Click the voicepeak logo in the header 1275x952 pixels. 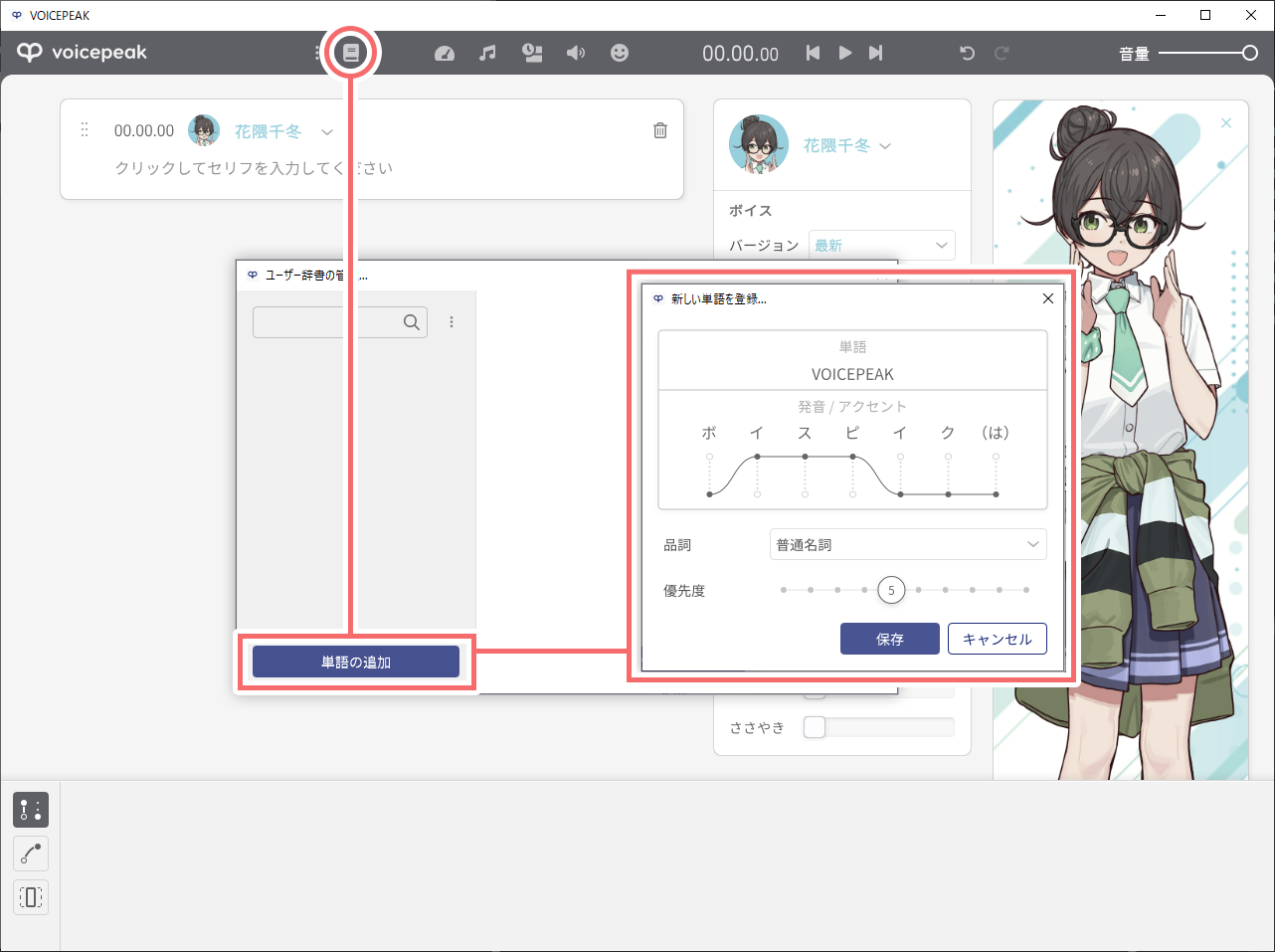pyautogui.click(x=82, y=53)
